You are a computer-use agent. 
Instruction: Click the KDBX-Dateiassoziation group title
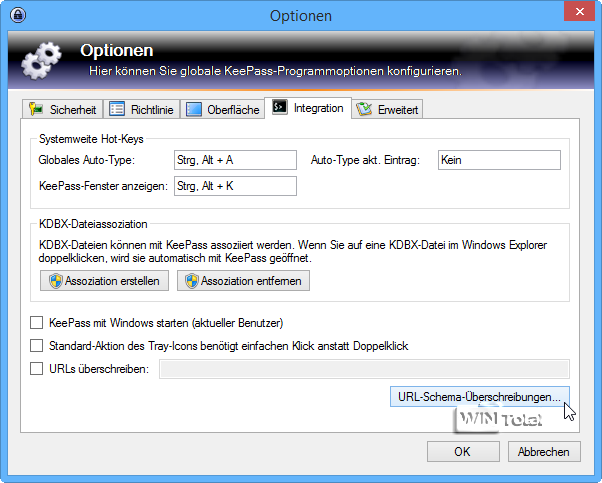pyautogui.click(x=93, y=224)
